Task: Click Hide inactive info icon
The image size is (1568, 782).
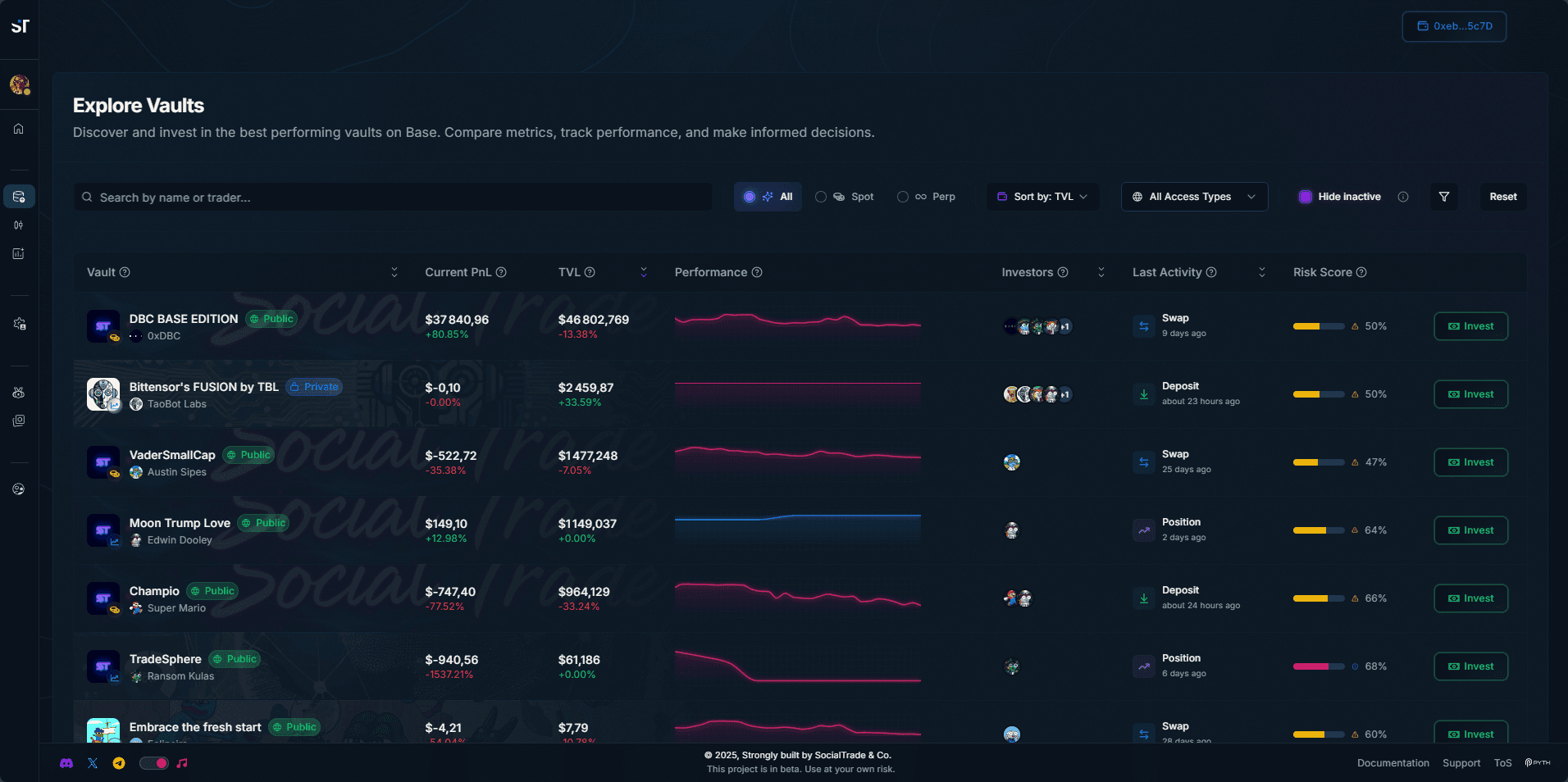Action: [1403, 197]
